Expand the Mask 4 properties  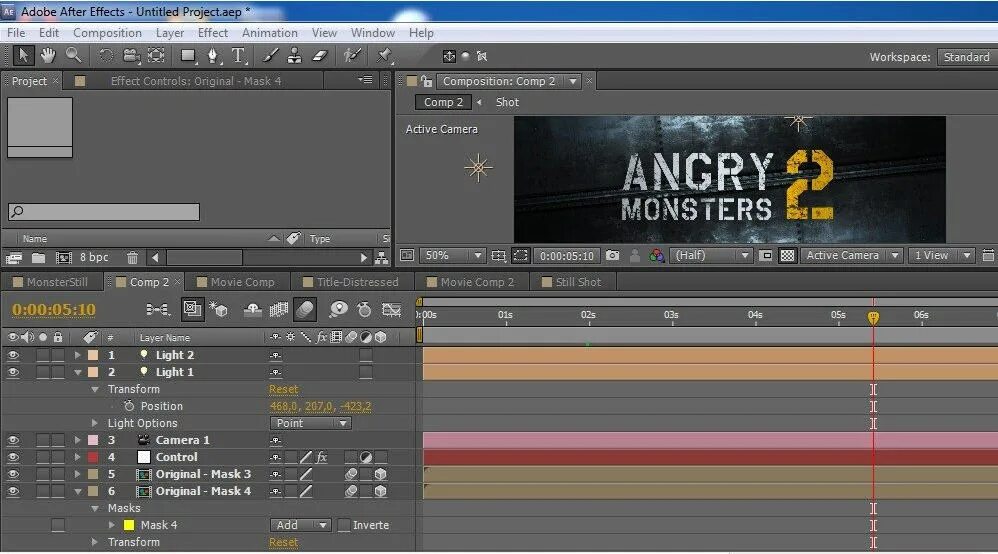(x=111, y=525)
